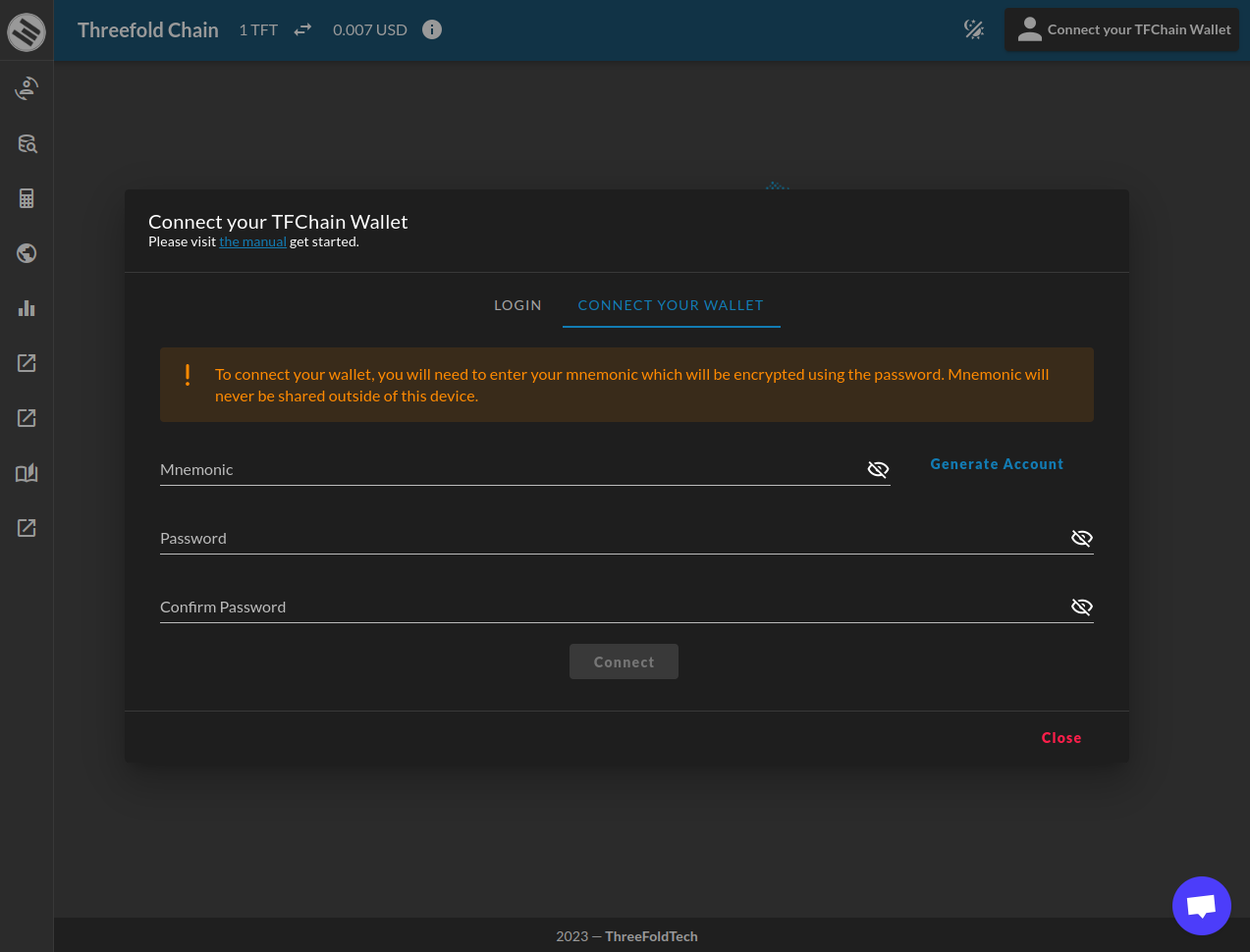This screenshot has height=952, width=1250.
Task: Click the 1 TFT text
Action: coord(258,29)
